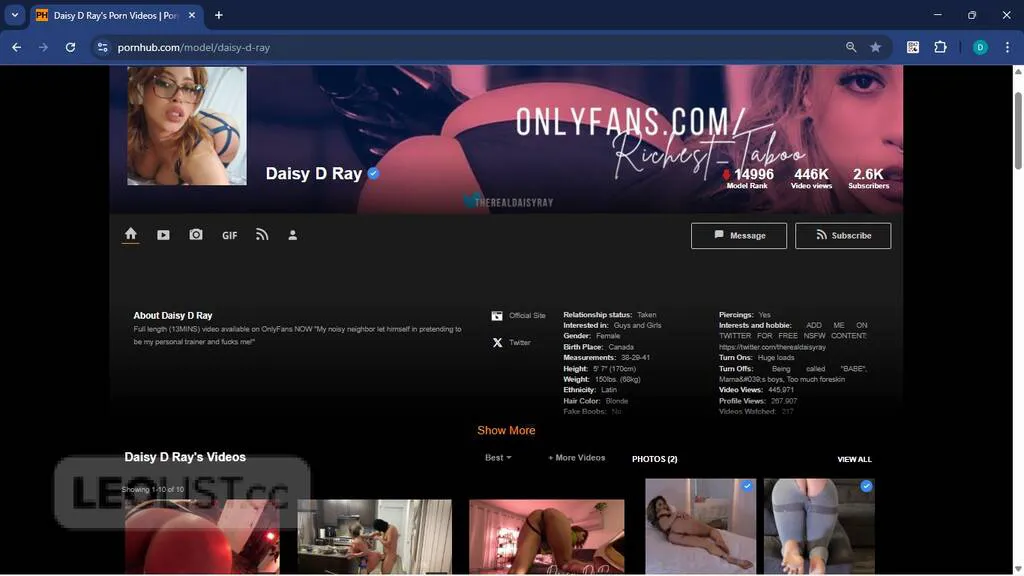
Task: Open the Chrome three-dot menu
Action: click(1007, 47)
